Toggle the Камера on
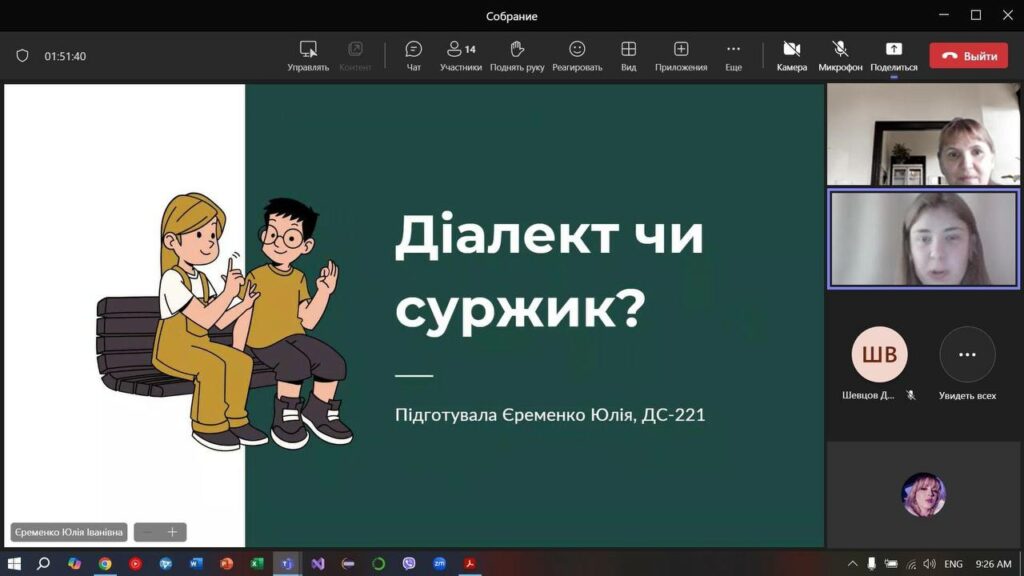Viewport: 1024px width, 576px height. pos(791,55)
